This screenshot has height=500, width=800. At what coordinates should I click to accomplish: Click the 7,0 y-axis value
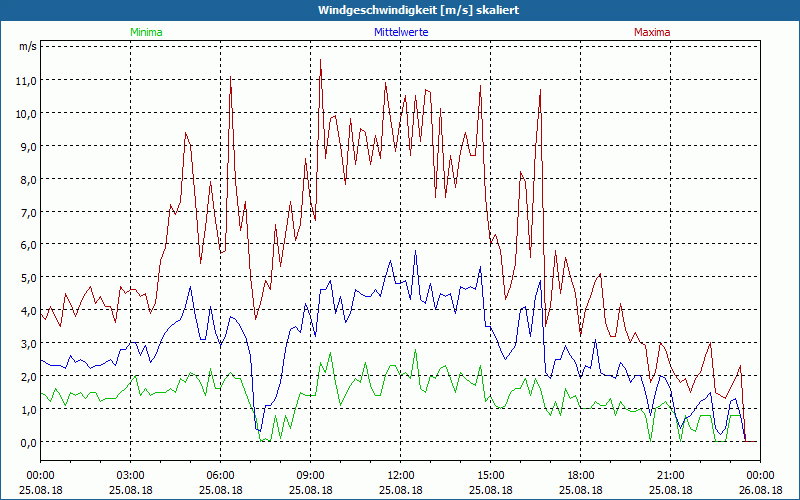(x=28, y=212)
